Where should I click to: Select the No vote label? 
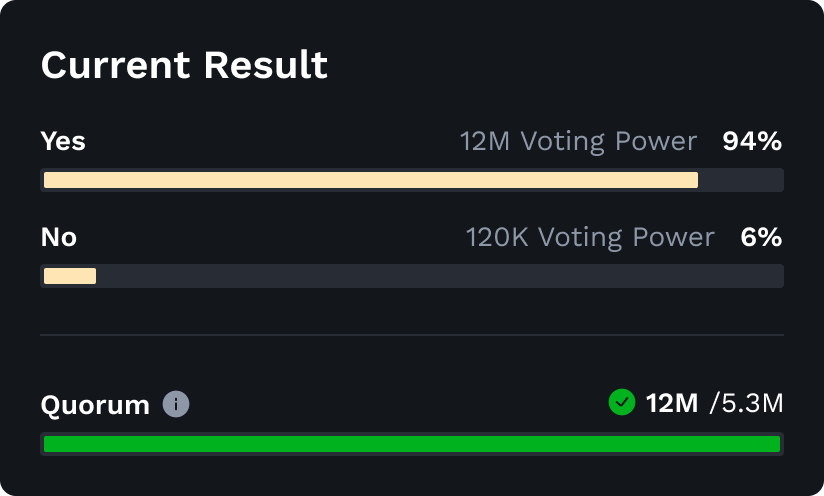click(59, 237)
